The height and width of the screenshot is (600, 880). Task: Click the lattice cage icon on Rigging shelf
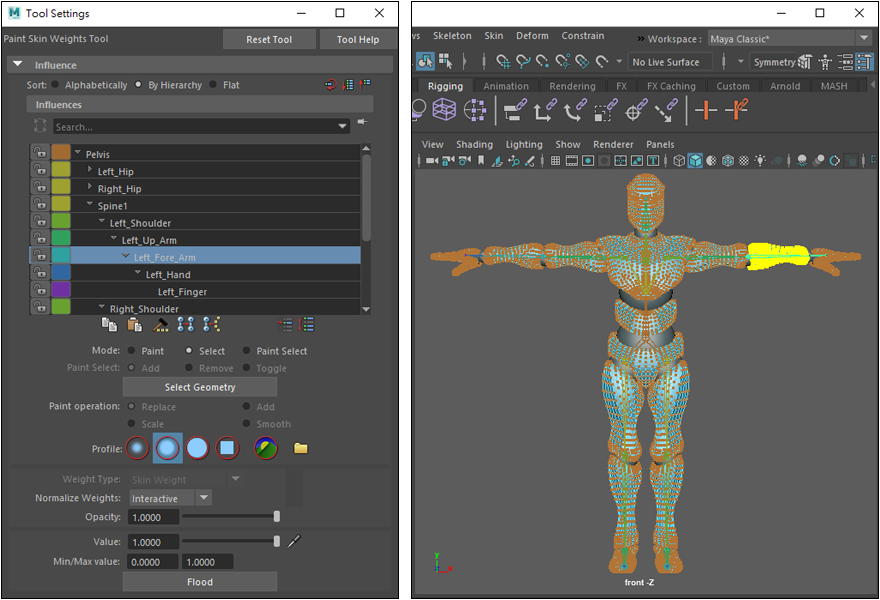(445, 111)
